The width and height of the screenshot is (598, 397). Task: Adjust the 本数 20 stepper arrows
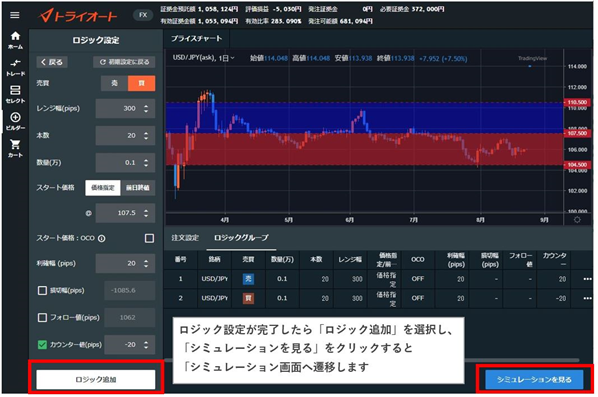(146, 135)
